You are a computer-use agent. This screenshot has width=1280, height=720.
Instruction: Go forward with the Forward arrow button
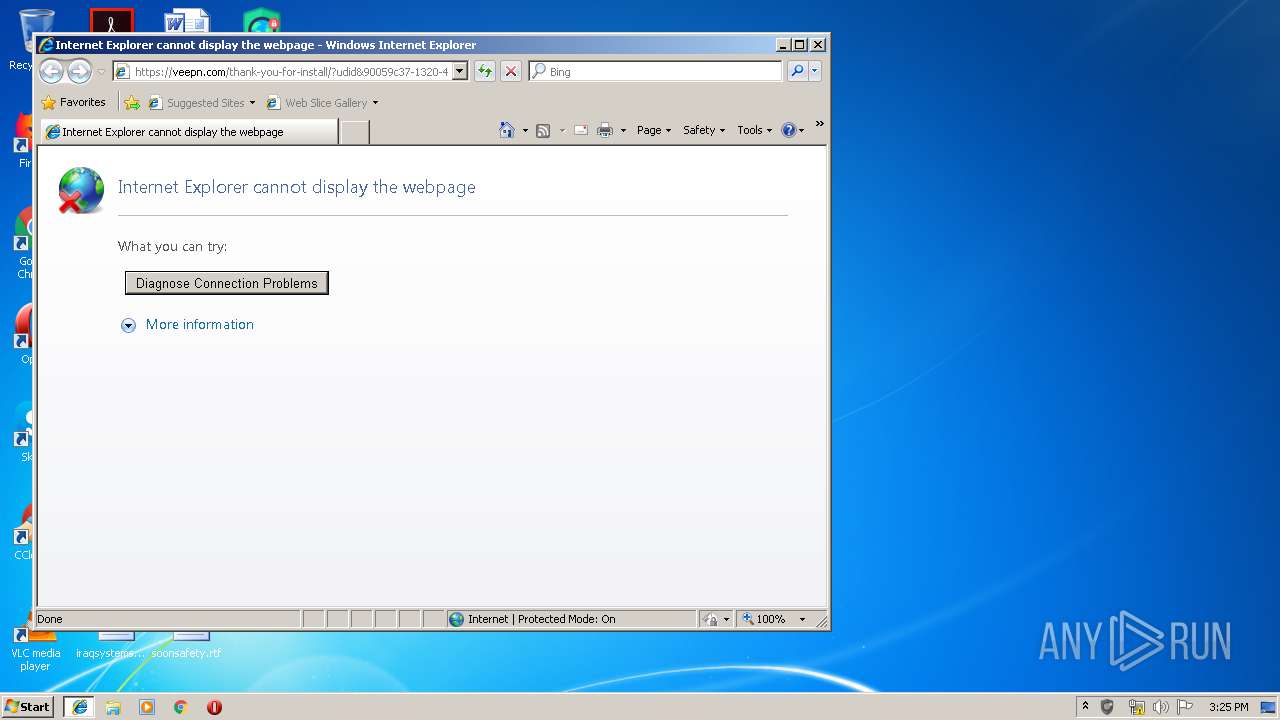pyautogui.click(x=79, y=71)
